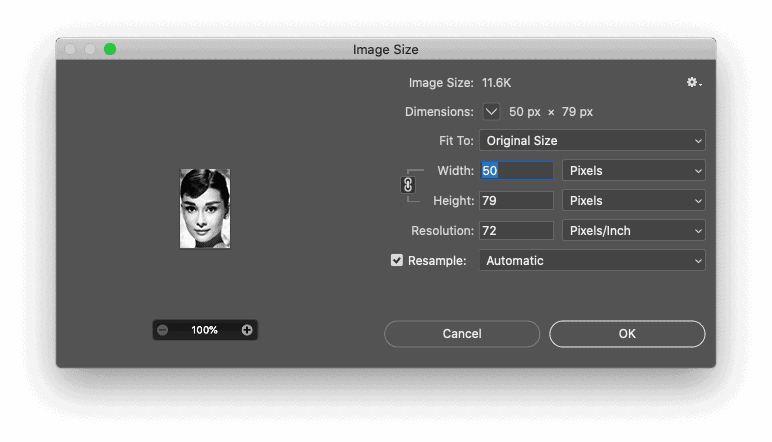The width and height of the screenshot is (772, 442).
Task: Open the Pixels/Inch resolution units dropdown
Action: [634, 231]
